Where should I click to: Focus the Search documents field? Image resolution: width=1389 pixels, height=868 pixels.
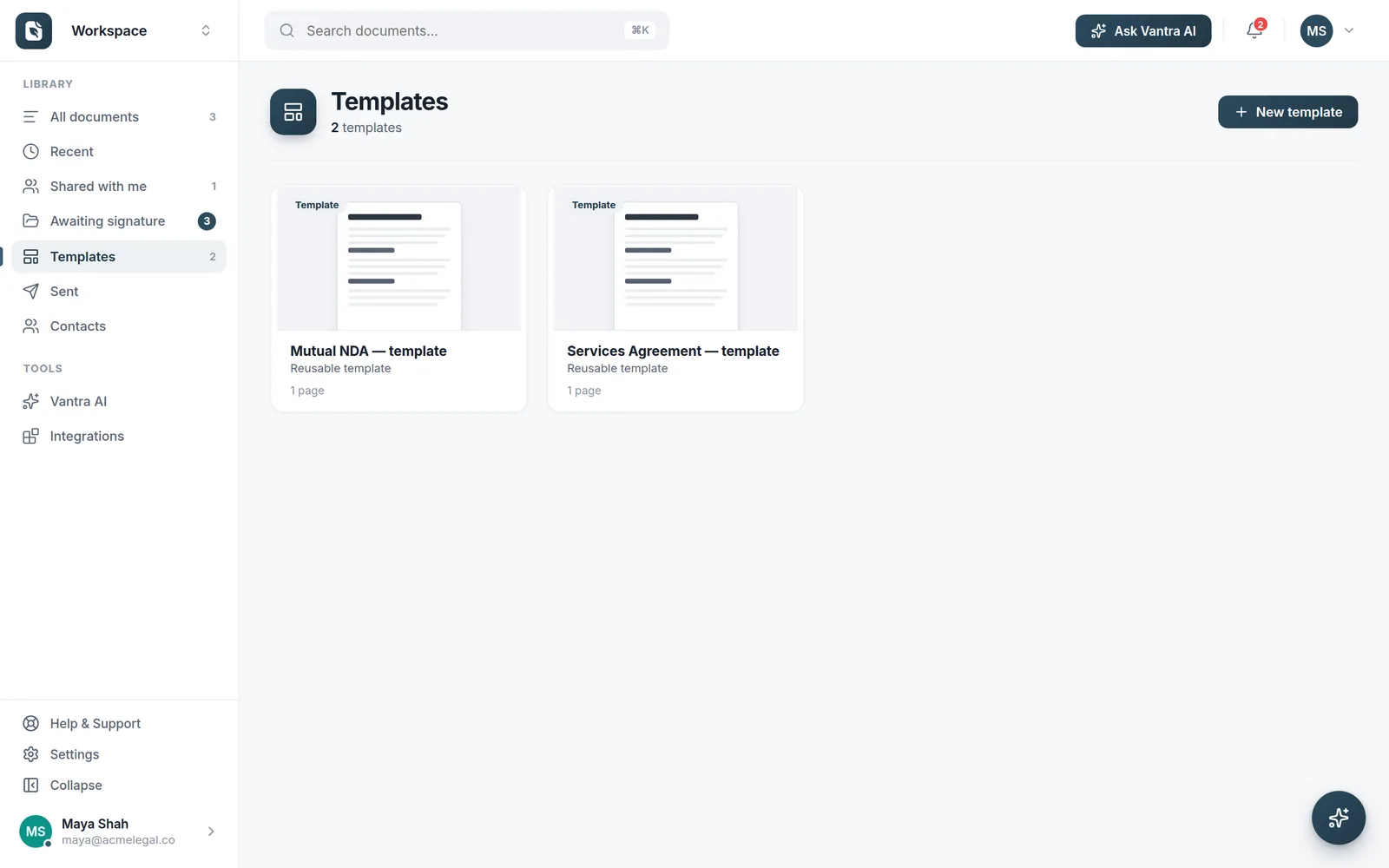point(466,30)
